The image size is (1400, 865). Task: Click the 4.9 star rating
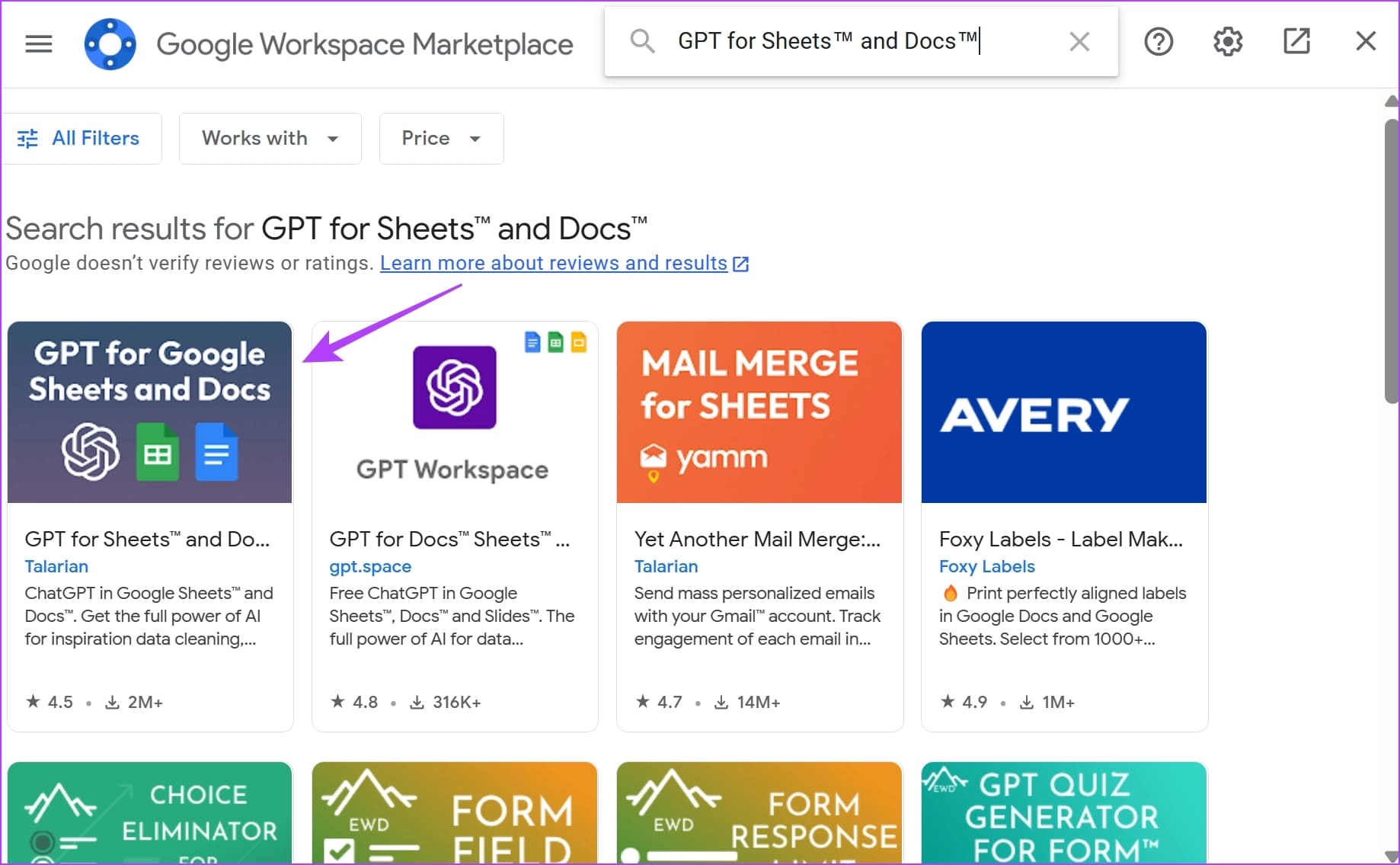[964, 702]
